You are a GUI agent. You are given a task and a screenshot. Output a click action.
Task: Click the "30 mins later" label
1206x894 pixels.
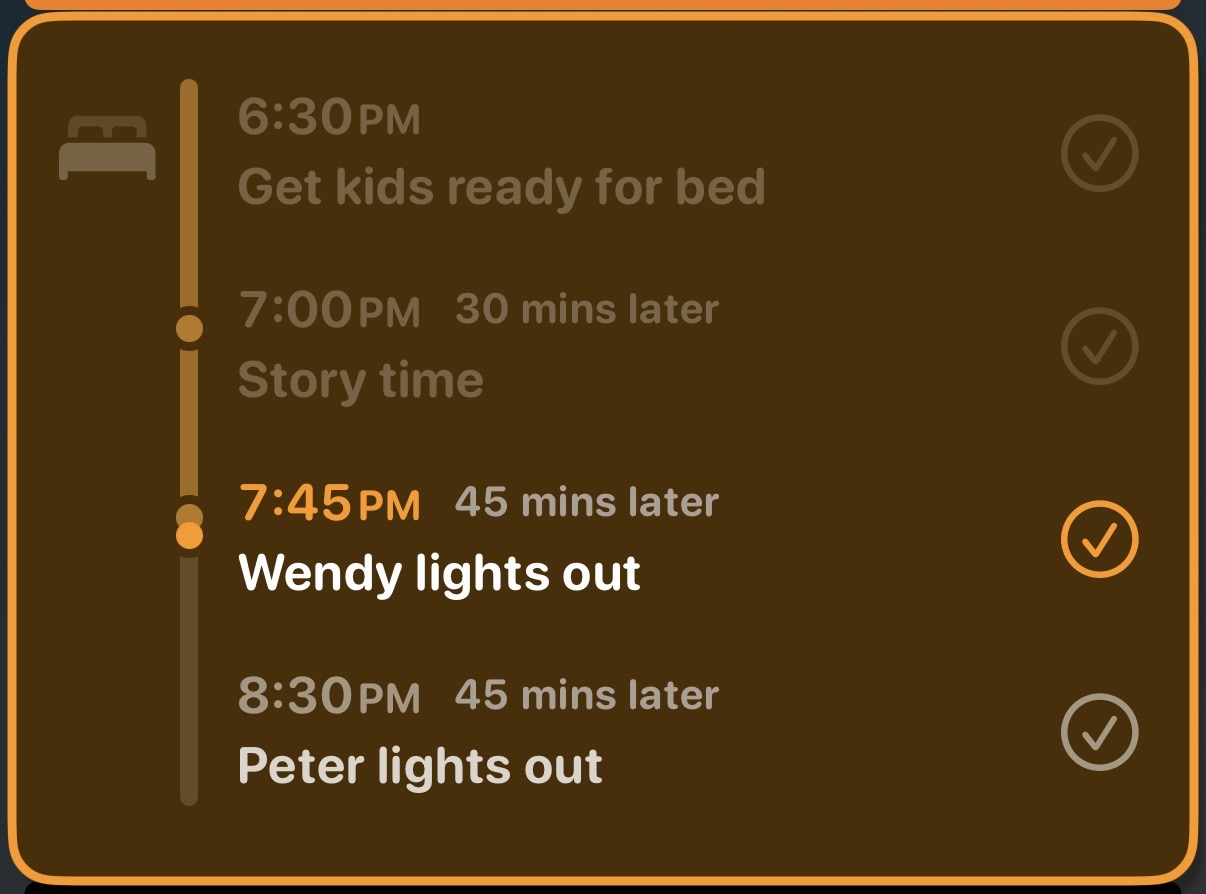point(587,310)
